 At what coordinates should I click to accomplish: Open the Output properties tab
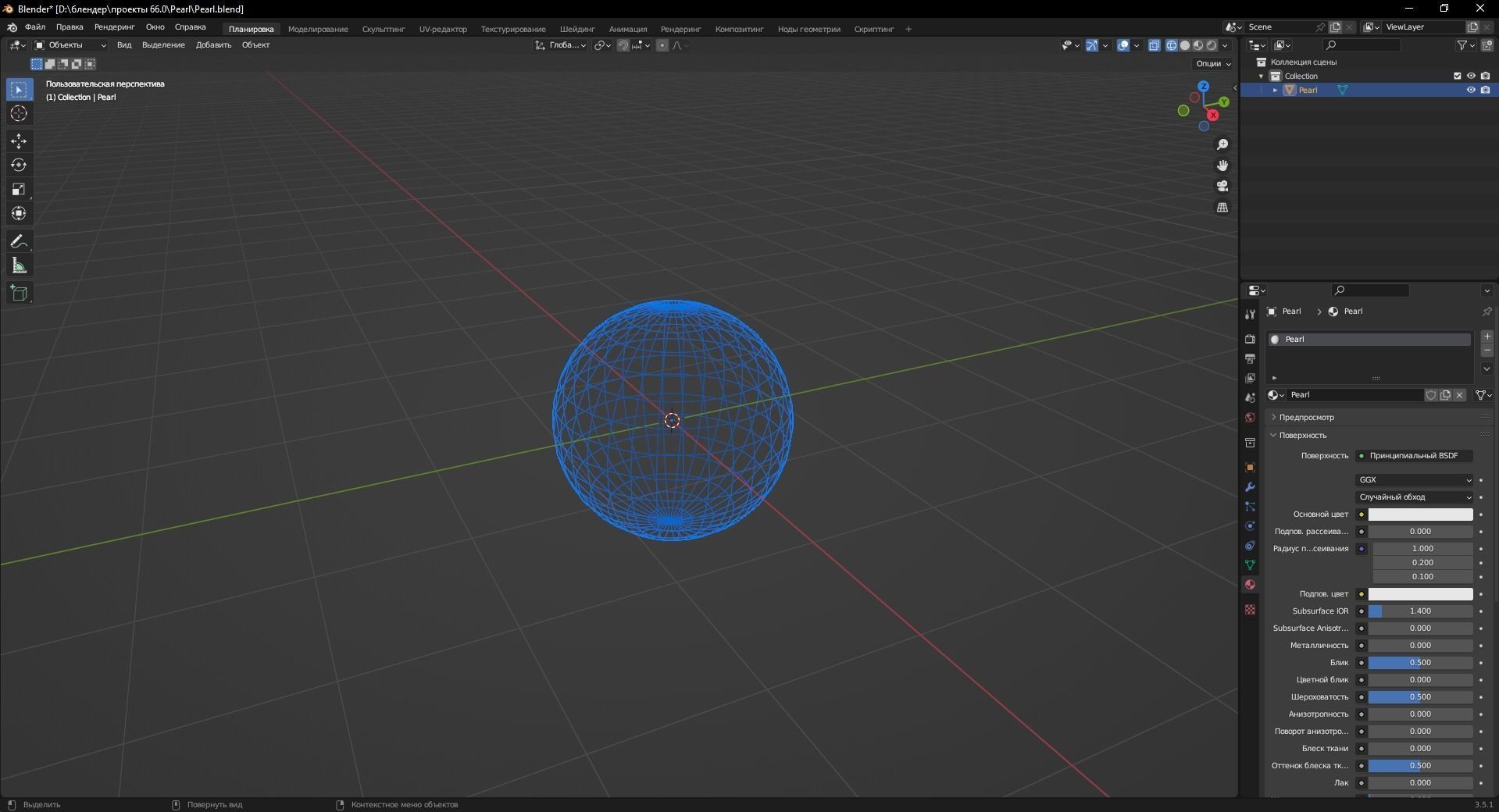pyautogui.click(x=1250, y=358)
